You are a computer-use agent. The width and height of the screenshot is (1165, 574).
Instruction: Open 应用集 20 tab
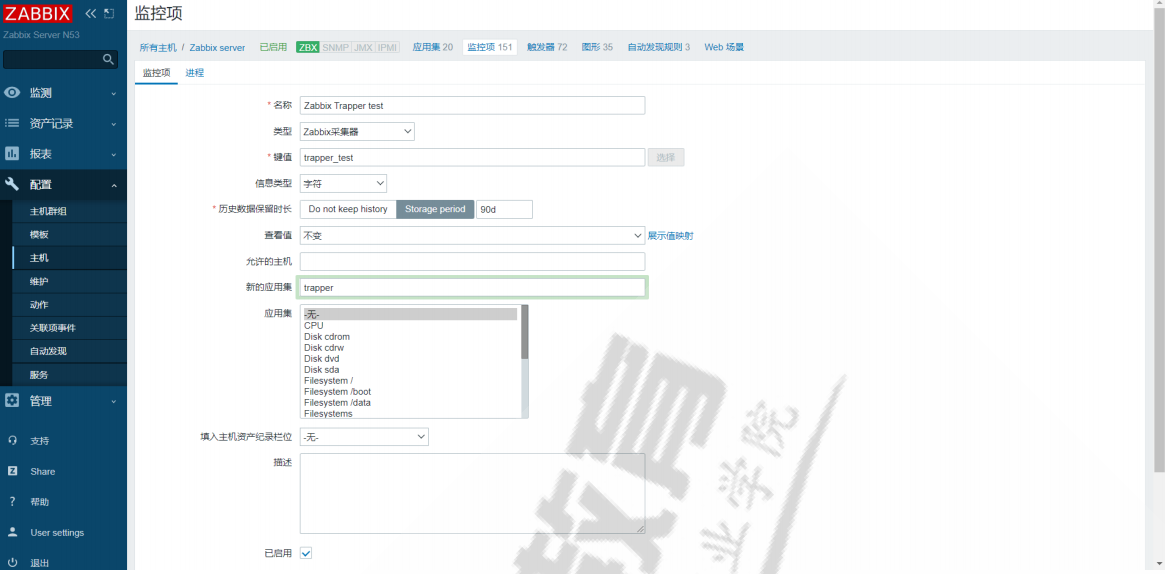click(x=432, y=47)
